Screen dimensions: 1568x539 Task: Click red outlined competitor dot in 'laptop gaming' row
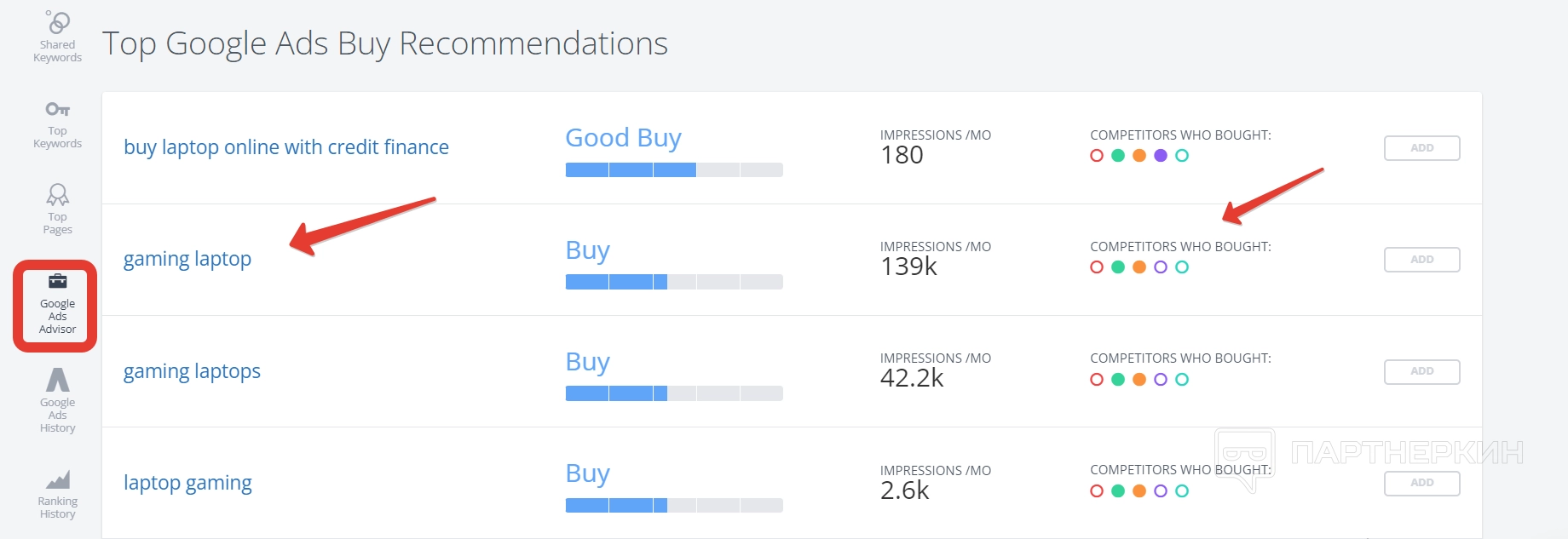(x=1097, y=491)
